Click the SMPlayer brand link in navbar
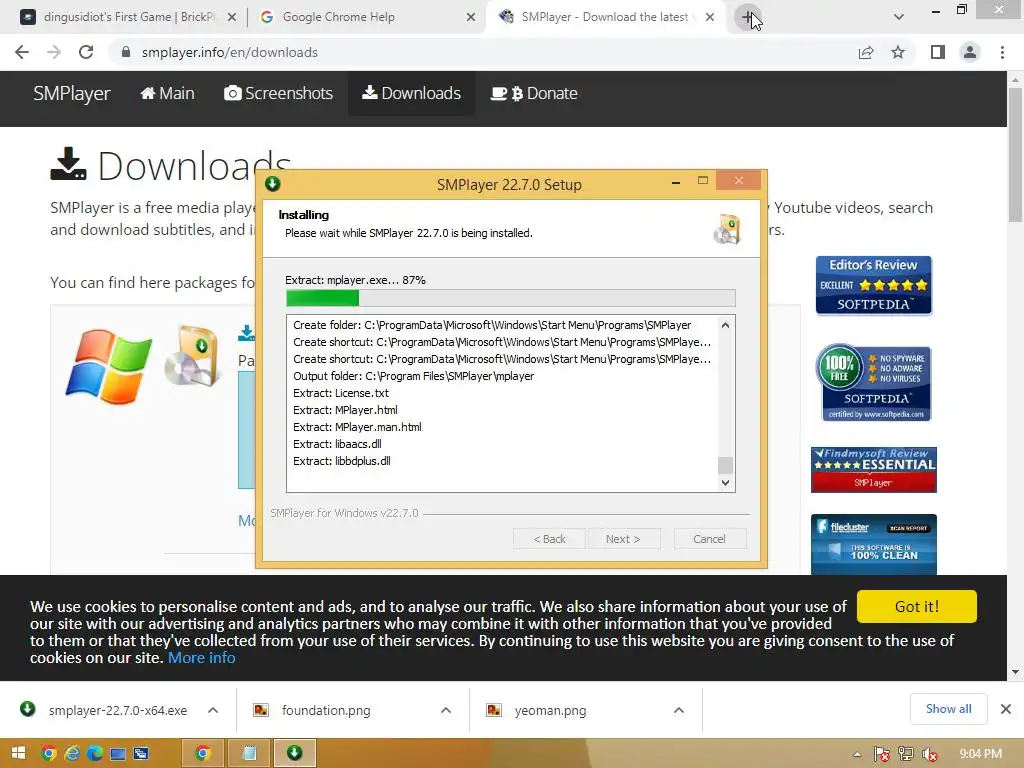The width and height of the screenshot is (1024, 768). tap(72, 93)
